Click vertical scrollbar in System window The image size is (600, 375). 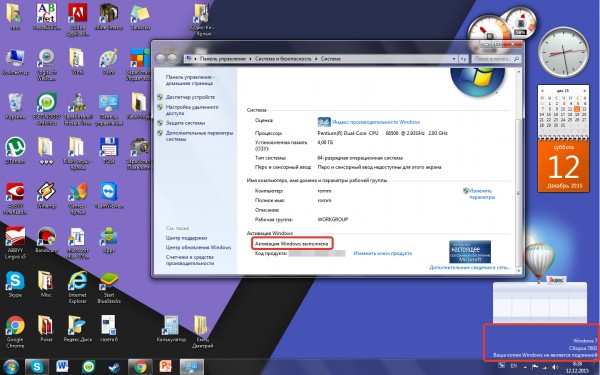518,167
